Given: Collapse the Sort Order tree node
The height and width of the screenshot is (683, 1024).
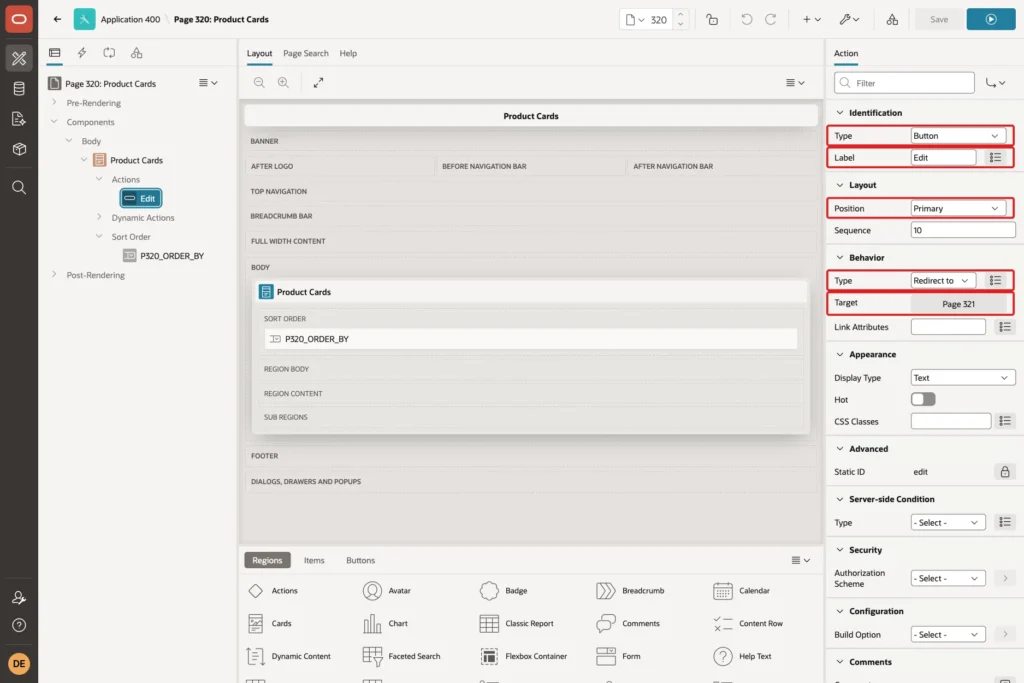Looking at the screenshot, I should tap(99, 236).
